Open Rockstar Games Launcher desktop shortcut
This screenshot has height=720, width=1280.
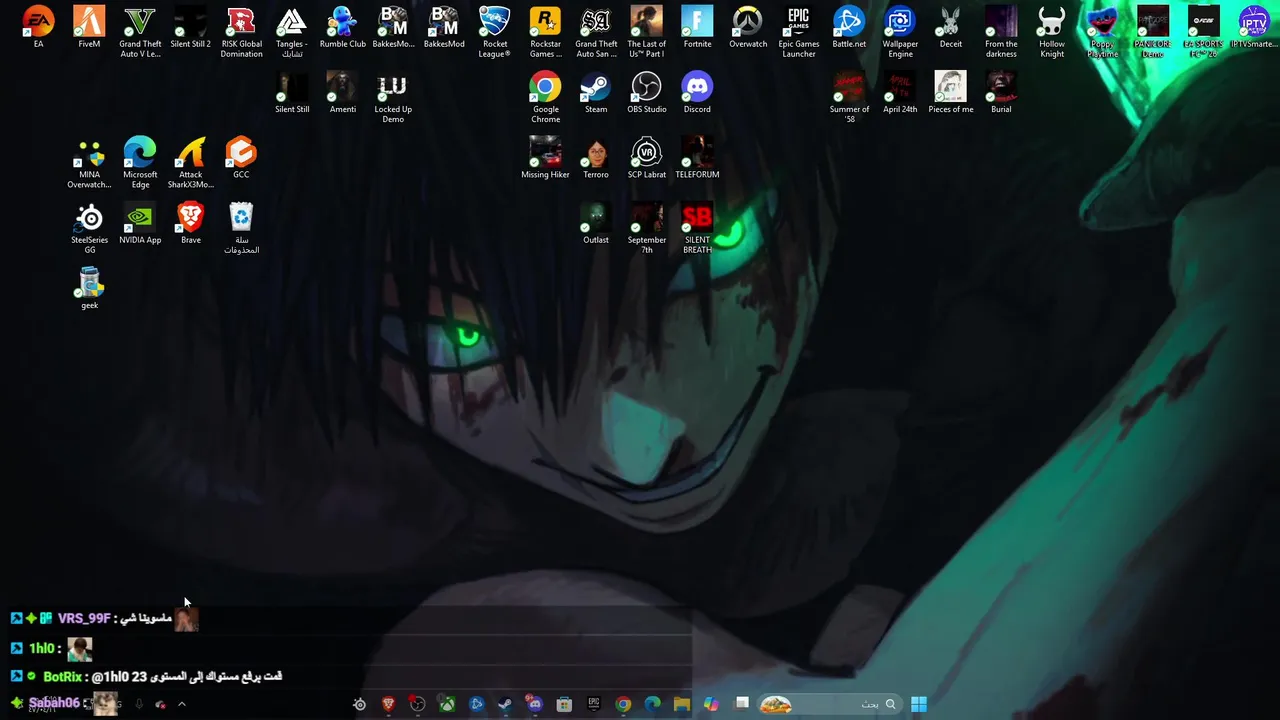pos(545,32)
